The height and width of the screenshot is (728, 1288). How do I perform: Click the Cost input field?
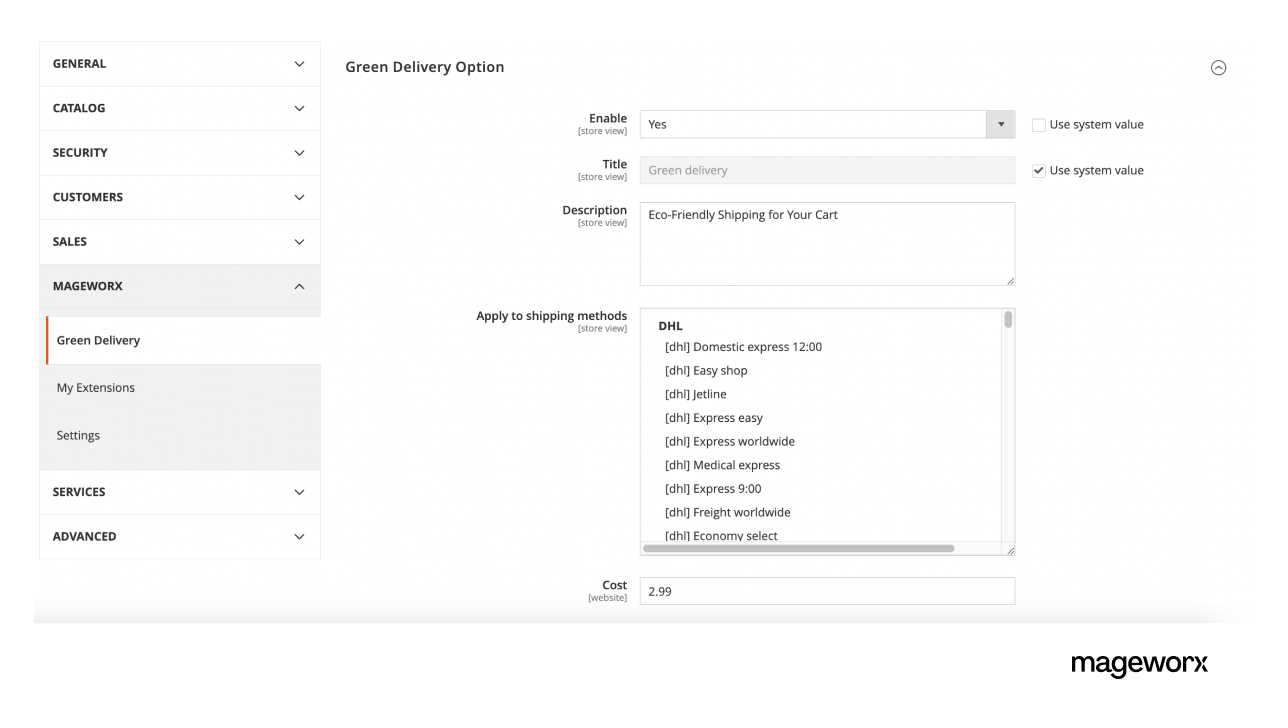827,591
